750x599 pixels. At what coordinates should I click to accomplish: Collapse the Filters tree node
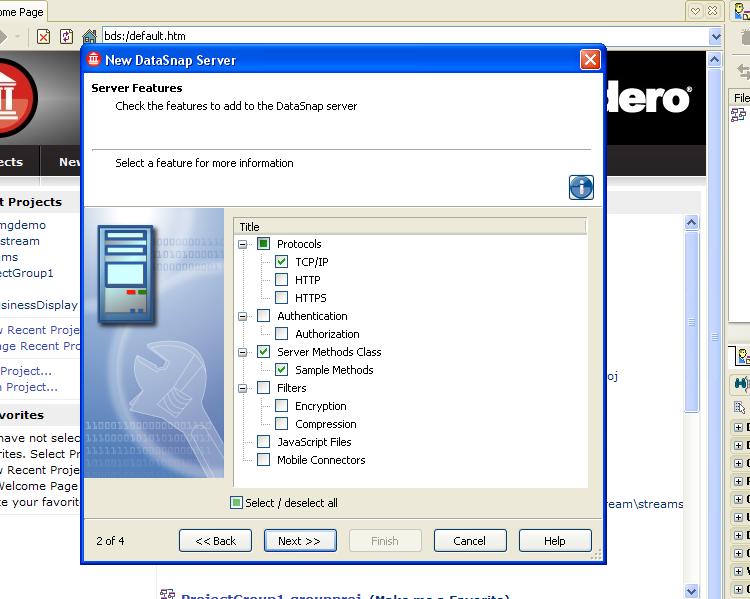click(x=243, y=388)
